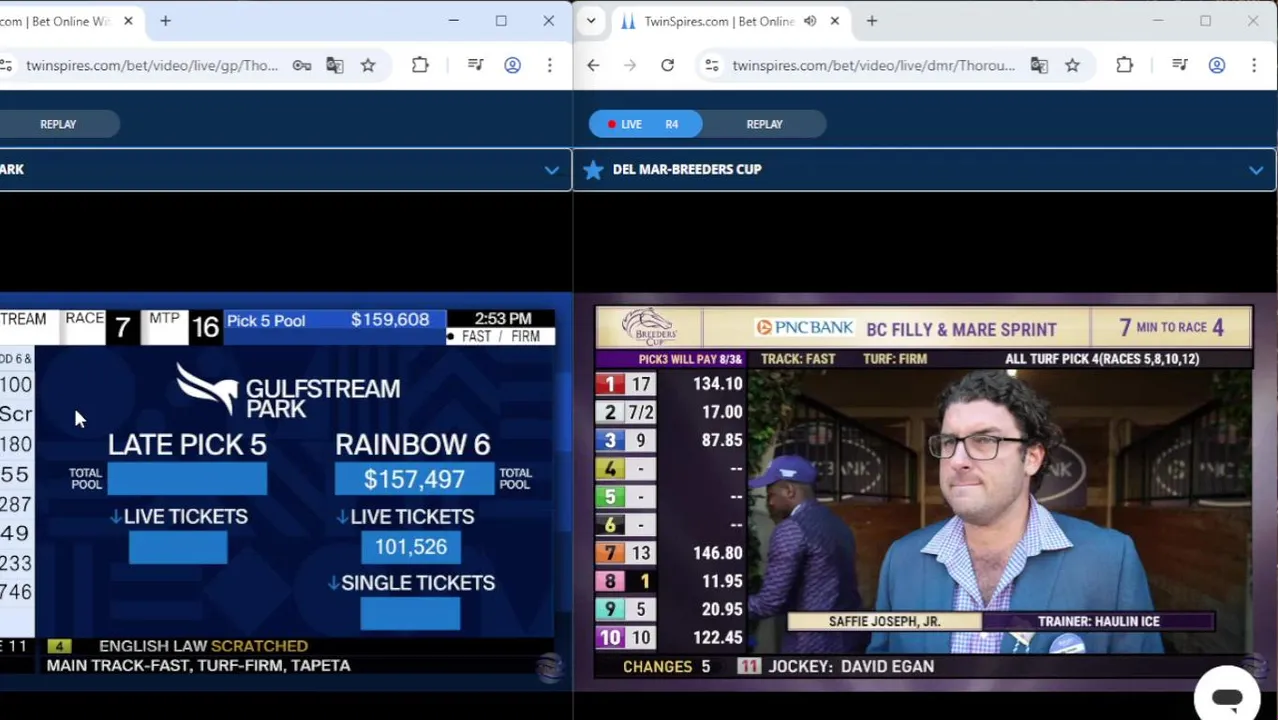Go back in the right browser window
The height and width of the screenshot is (720, 1278).
pos(593,65)
